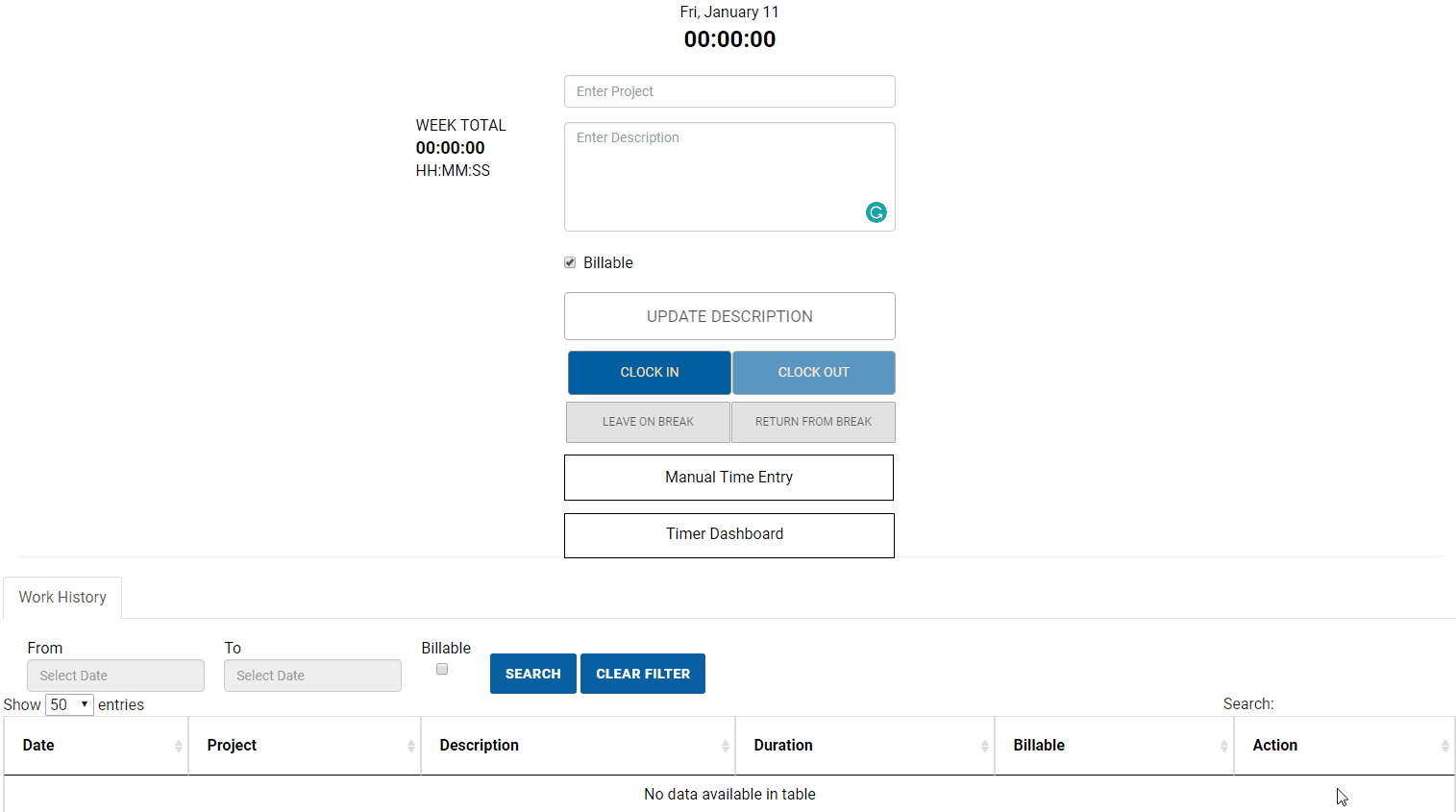Uncheck the Billable checkbox under description
The width and height of the screenshot is (1456, 812).
coord(570,262)
